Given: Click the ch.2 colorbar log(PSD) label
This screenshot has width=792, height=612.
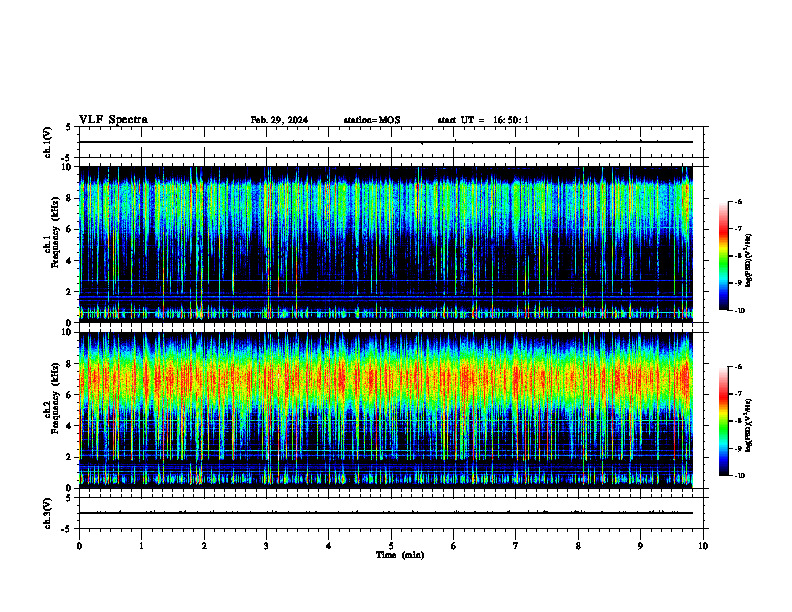Looking at the screenshot, I should pos(749,425).
